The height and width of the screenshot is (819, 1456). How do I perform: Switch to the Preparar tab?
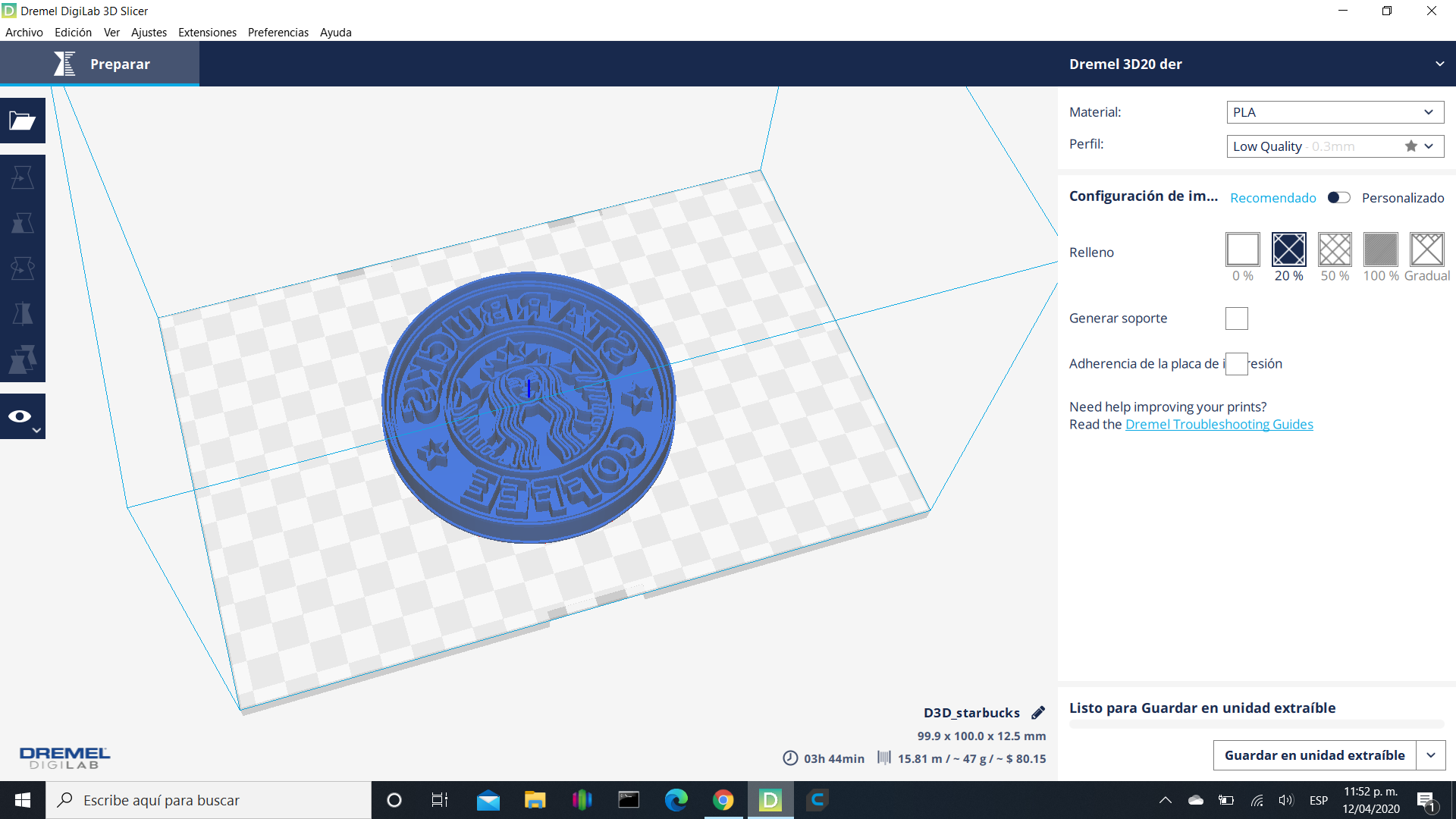tap(99, 64)
